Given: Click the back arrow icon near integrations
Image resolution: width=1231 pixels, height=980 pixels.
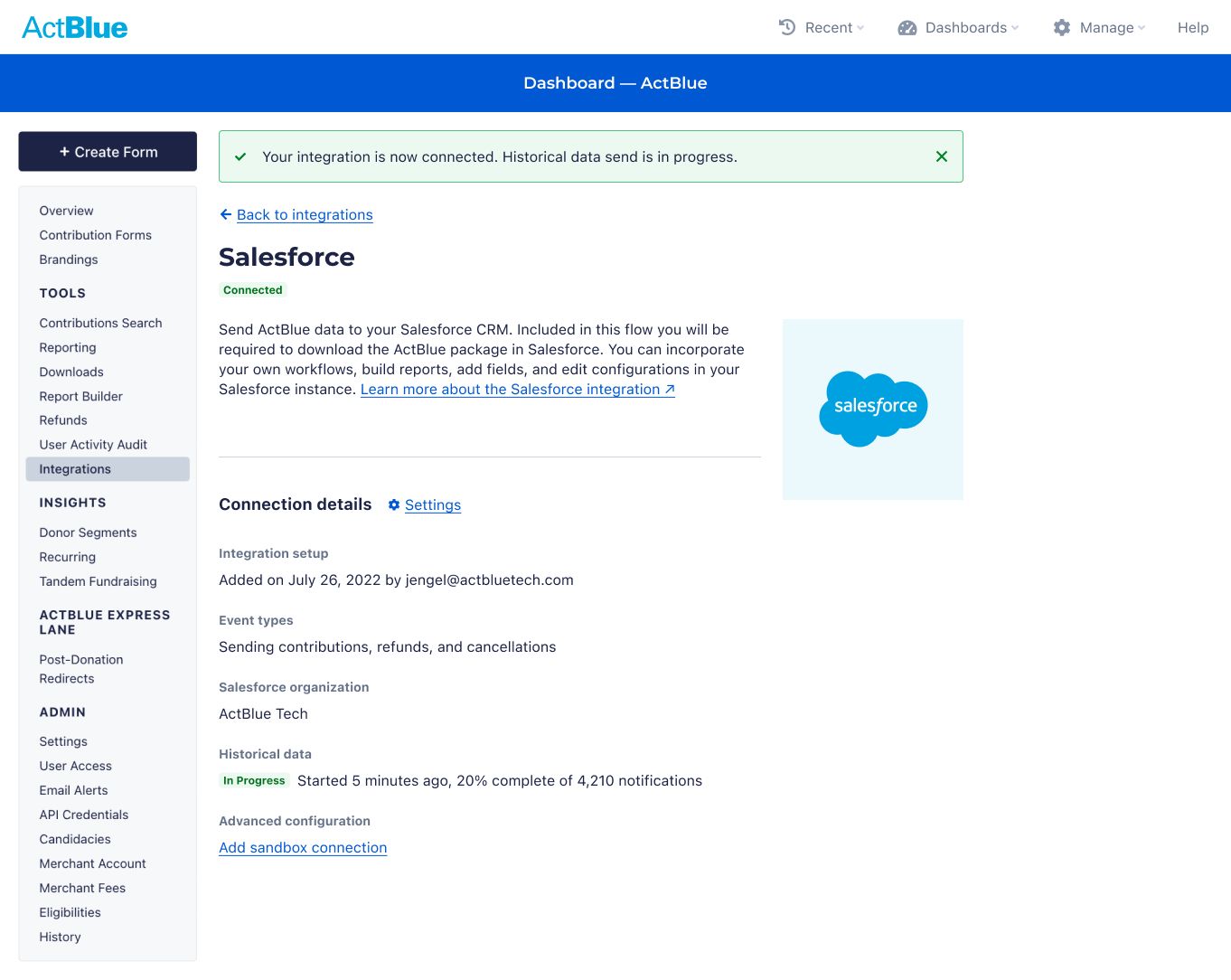Looking at the screenshot, I should [x=226, y=214].
